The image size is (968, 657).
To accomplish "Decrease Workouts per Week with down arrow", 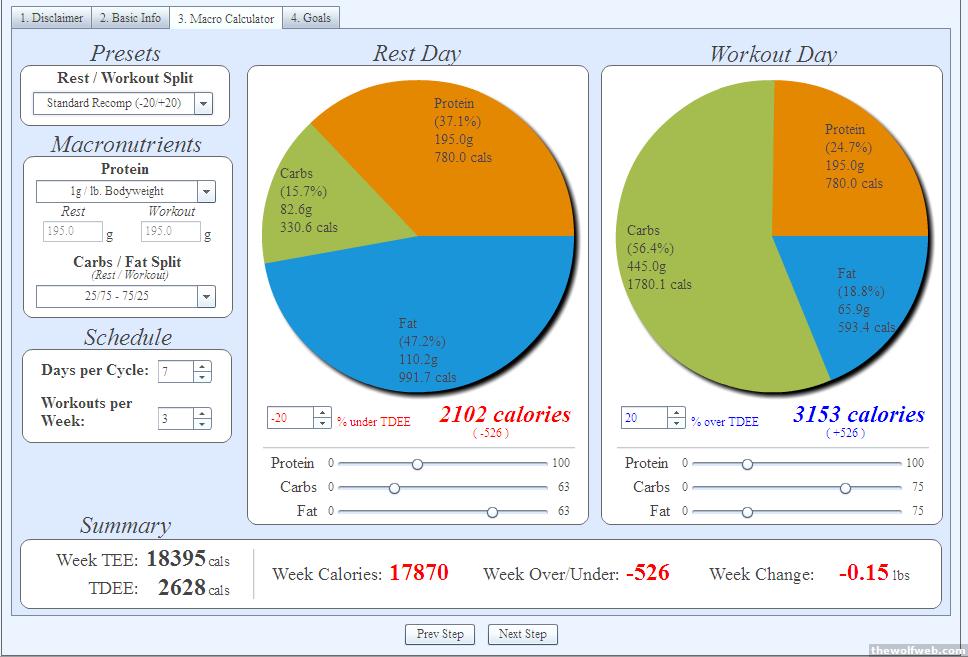I will coord(203,423).
